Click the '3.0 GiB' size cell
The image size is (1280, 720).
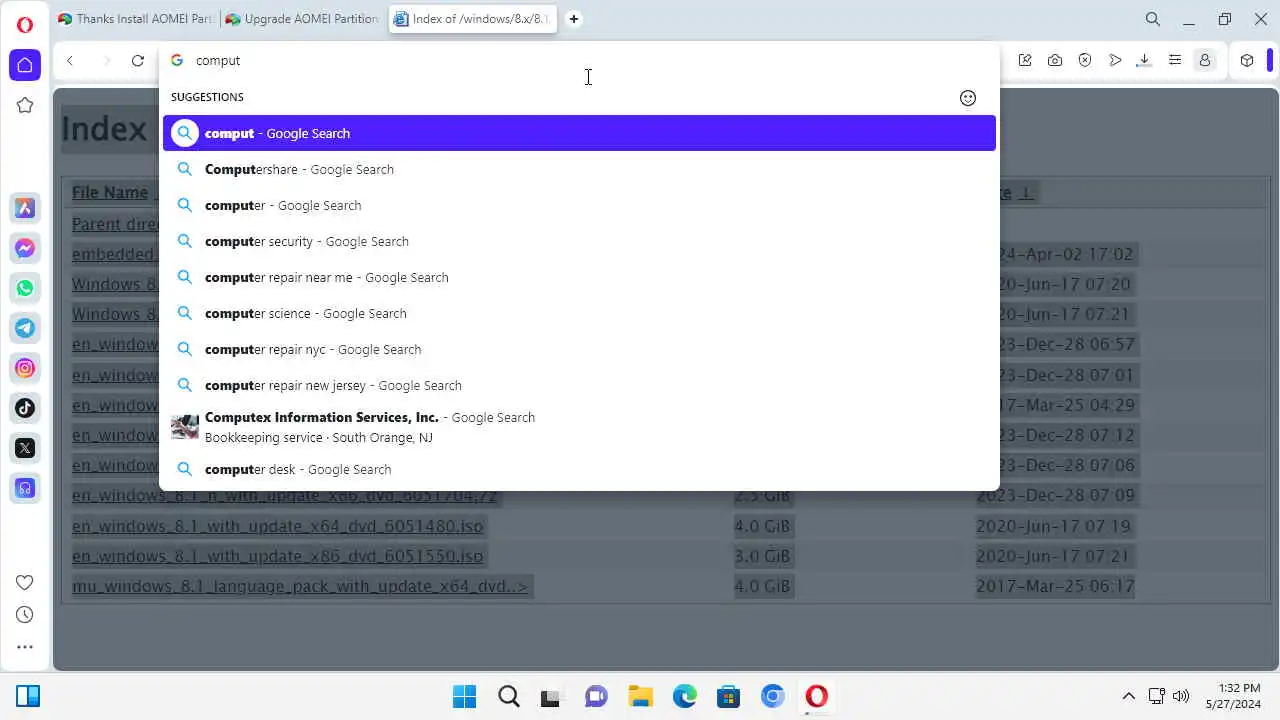click(x=762, y=556)
